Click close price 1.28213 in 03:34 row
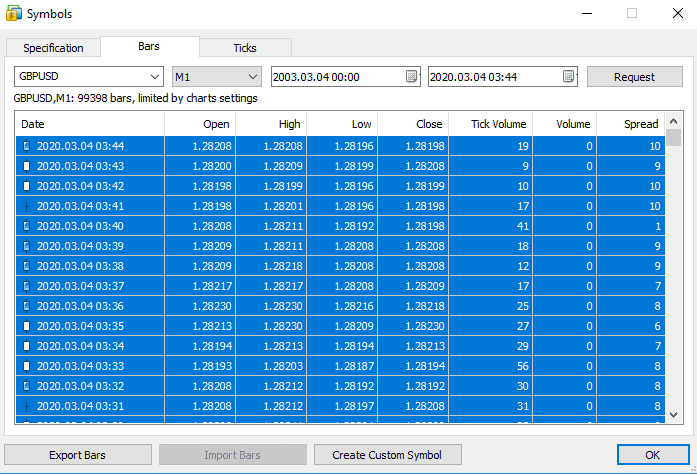Viewport: 697px width, 474px height. [425, 346]
